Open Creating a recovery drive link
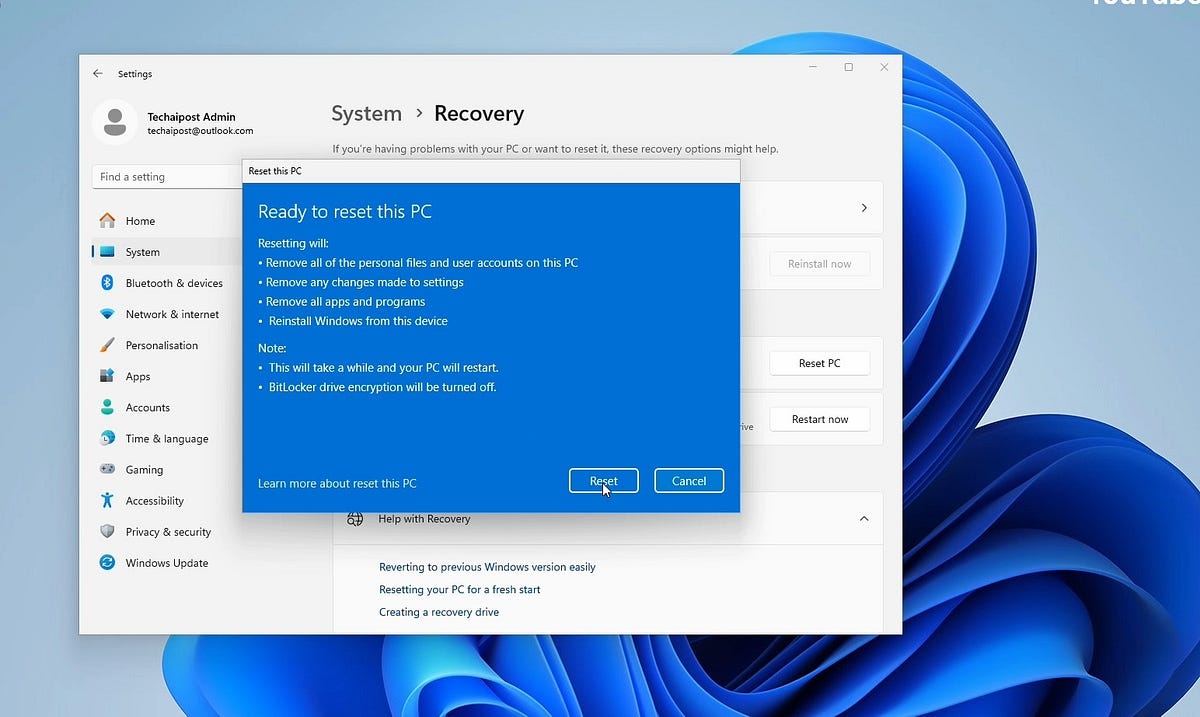This screenshot has width=1200, height=717. 438,612
